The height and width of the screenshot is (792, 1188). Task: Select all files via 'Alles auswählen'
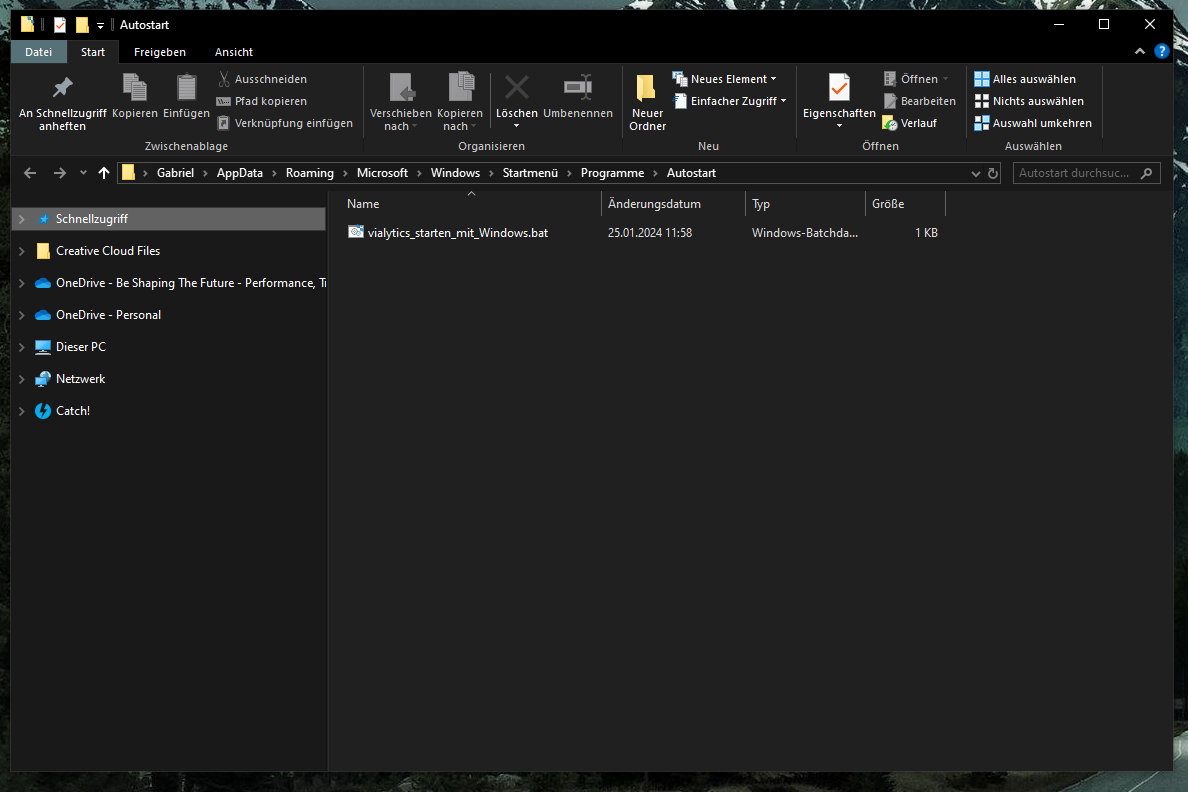pyautogui.click(x=1029, y=78)
